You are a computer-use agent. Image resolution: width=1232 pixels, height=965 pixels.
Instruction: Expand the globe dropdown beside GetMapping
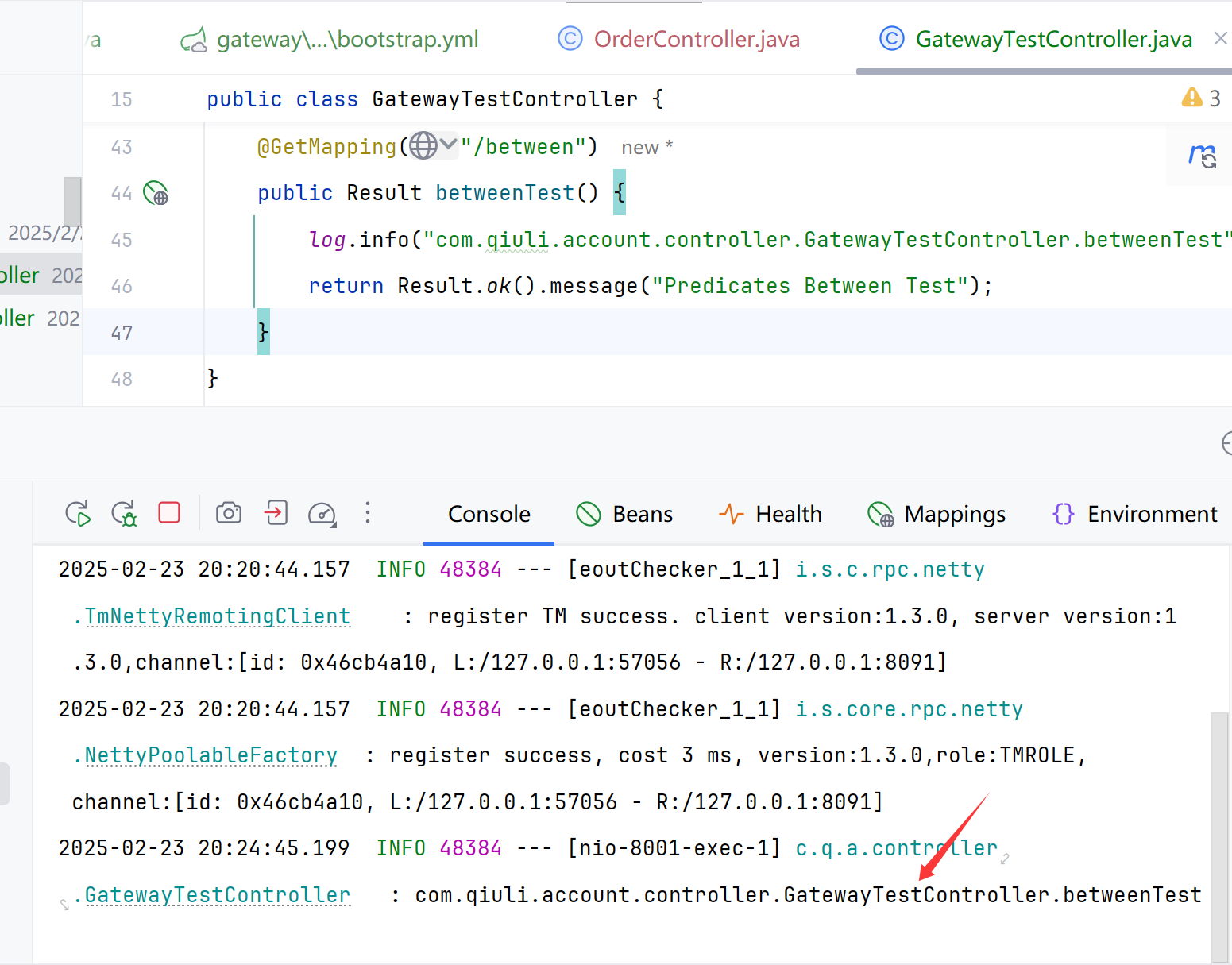point(434,145)
